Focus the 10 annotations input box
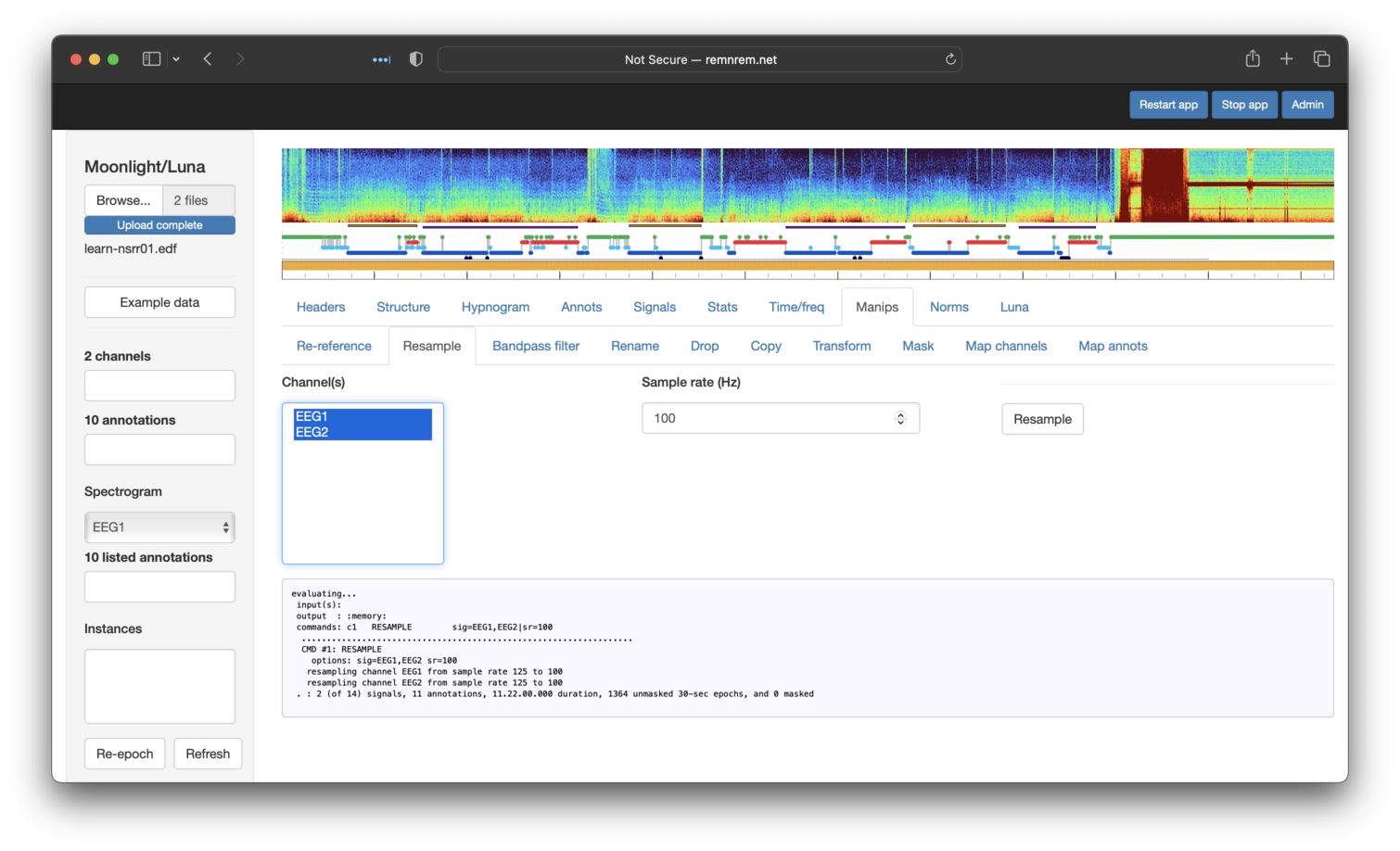The height and width of the screenshot is (851, 1400). coord(159,450)
